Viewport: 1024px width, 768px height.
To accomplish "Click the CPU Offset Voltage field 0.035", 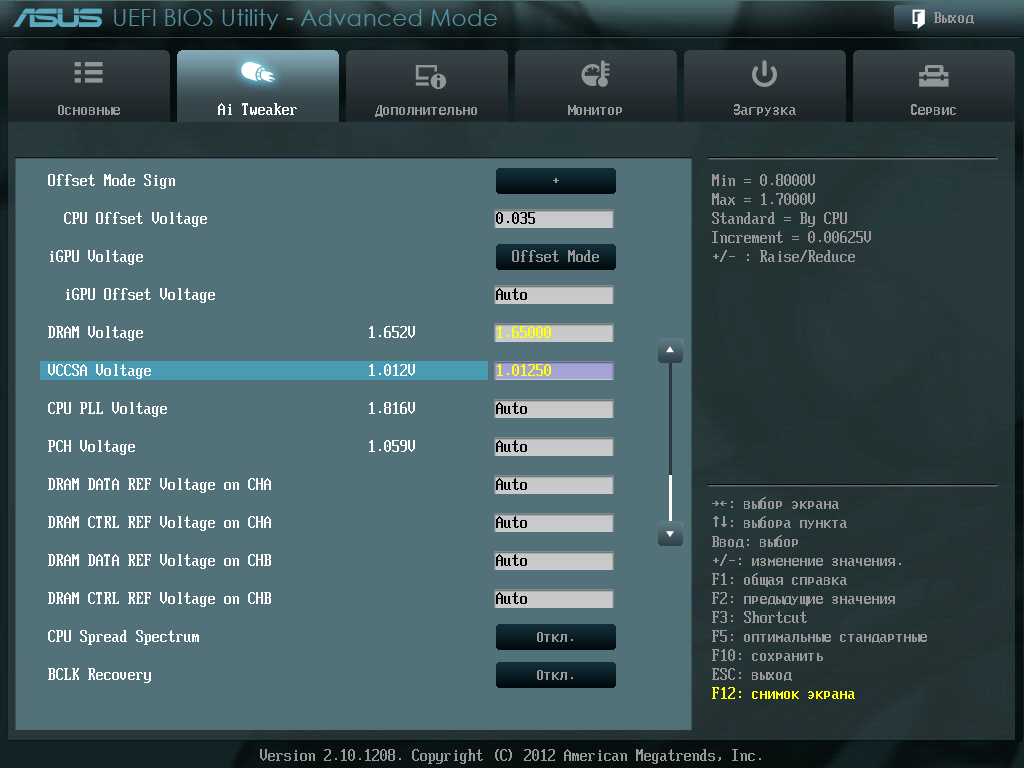I will point(554,219).
